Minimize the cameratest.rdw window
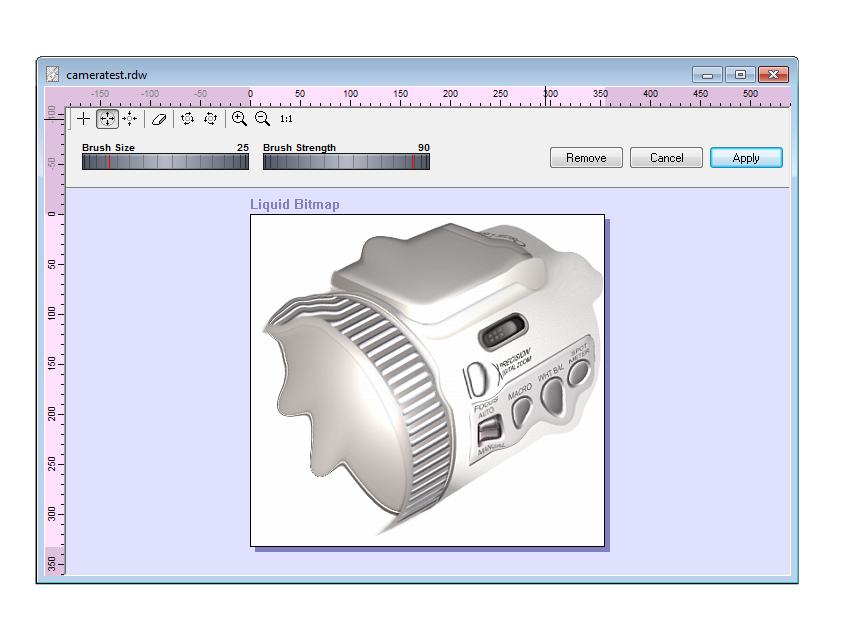 [x=708, y=75]
